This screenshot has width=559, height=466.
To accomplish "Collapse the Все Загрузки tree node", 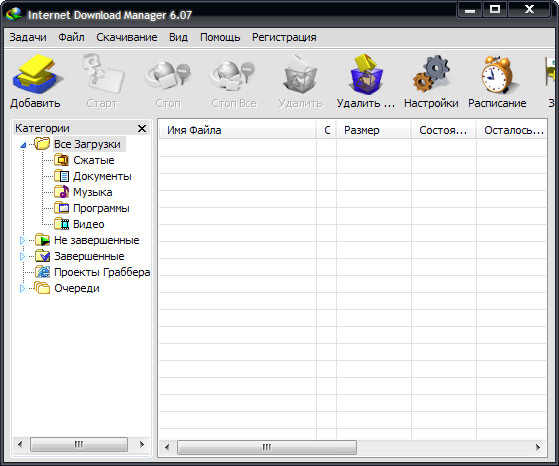I will [23, 145].
